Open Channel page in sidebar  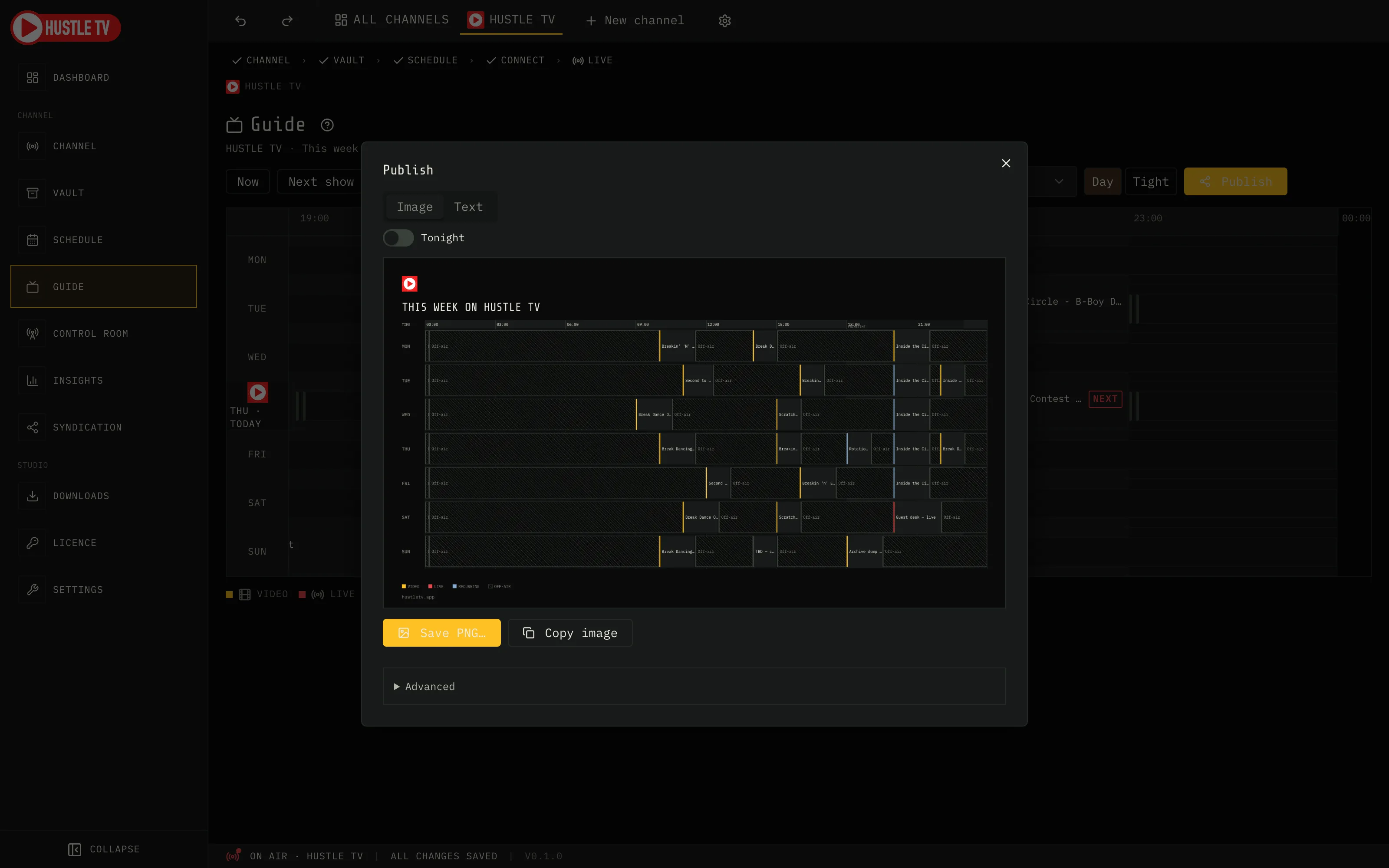coord(103,146)
